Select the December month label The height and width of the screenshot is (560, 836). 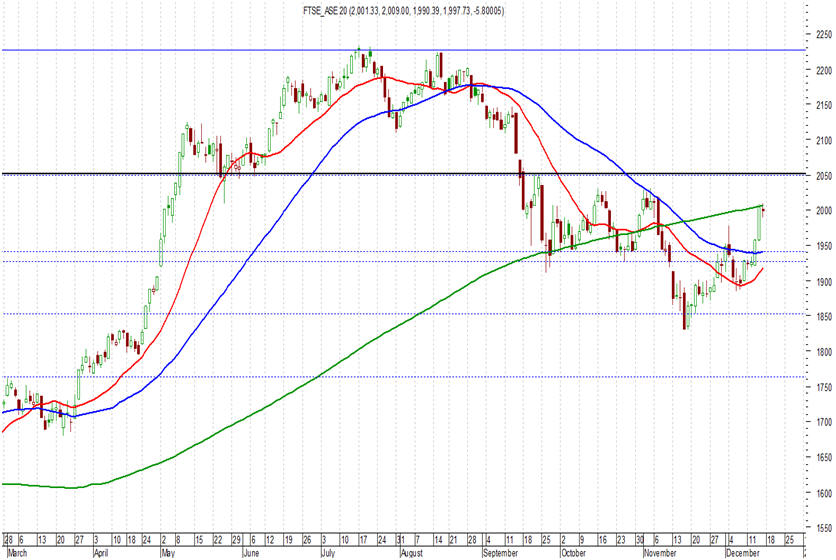[743, 553]
